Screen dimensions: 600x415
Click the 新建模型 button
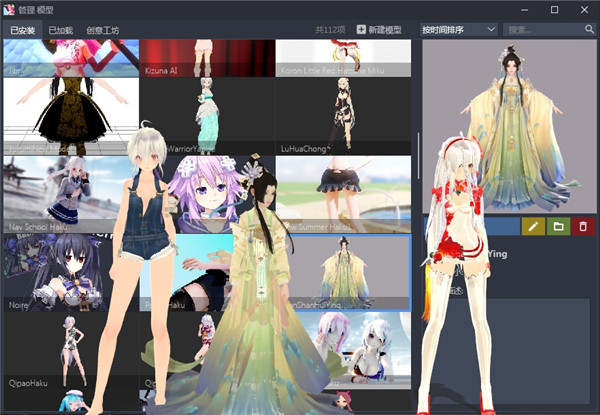379,29
